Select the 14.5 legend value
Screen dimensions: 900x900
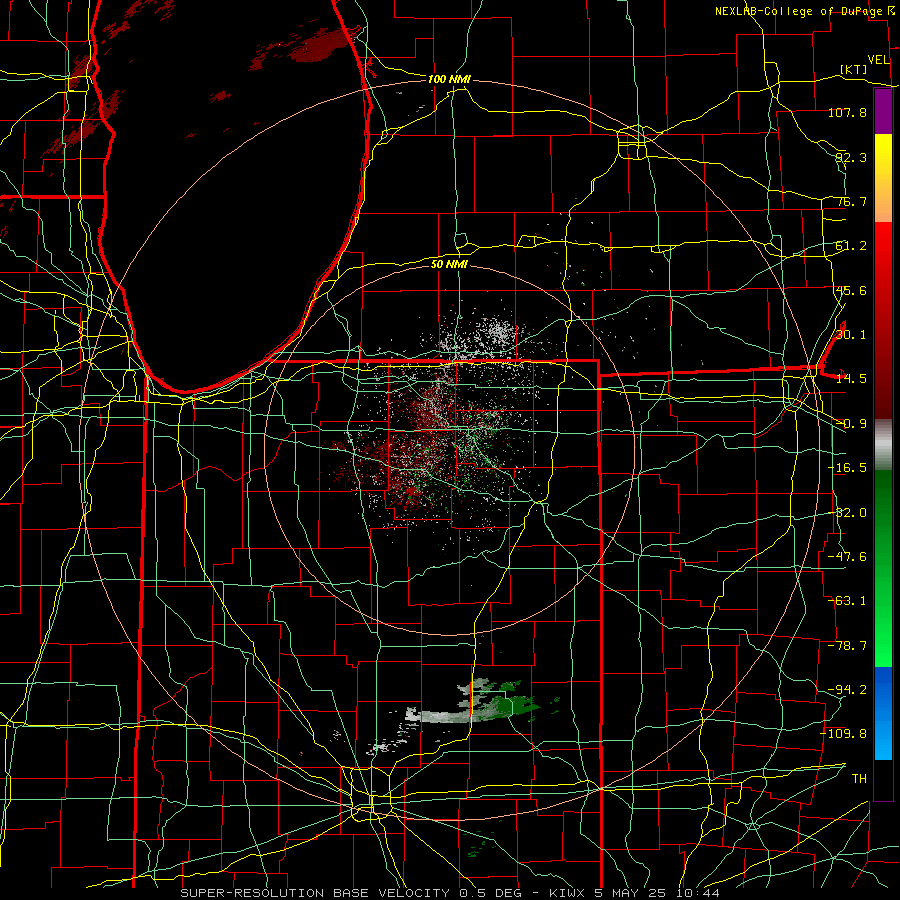851,379
